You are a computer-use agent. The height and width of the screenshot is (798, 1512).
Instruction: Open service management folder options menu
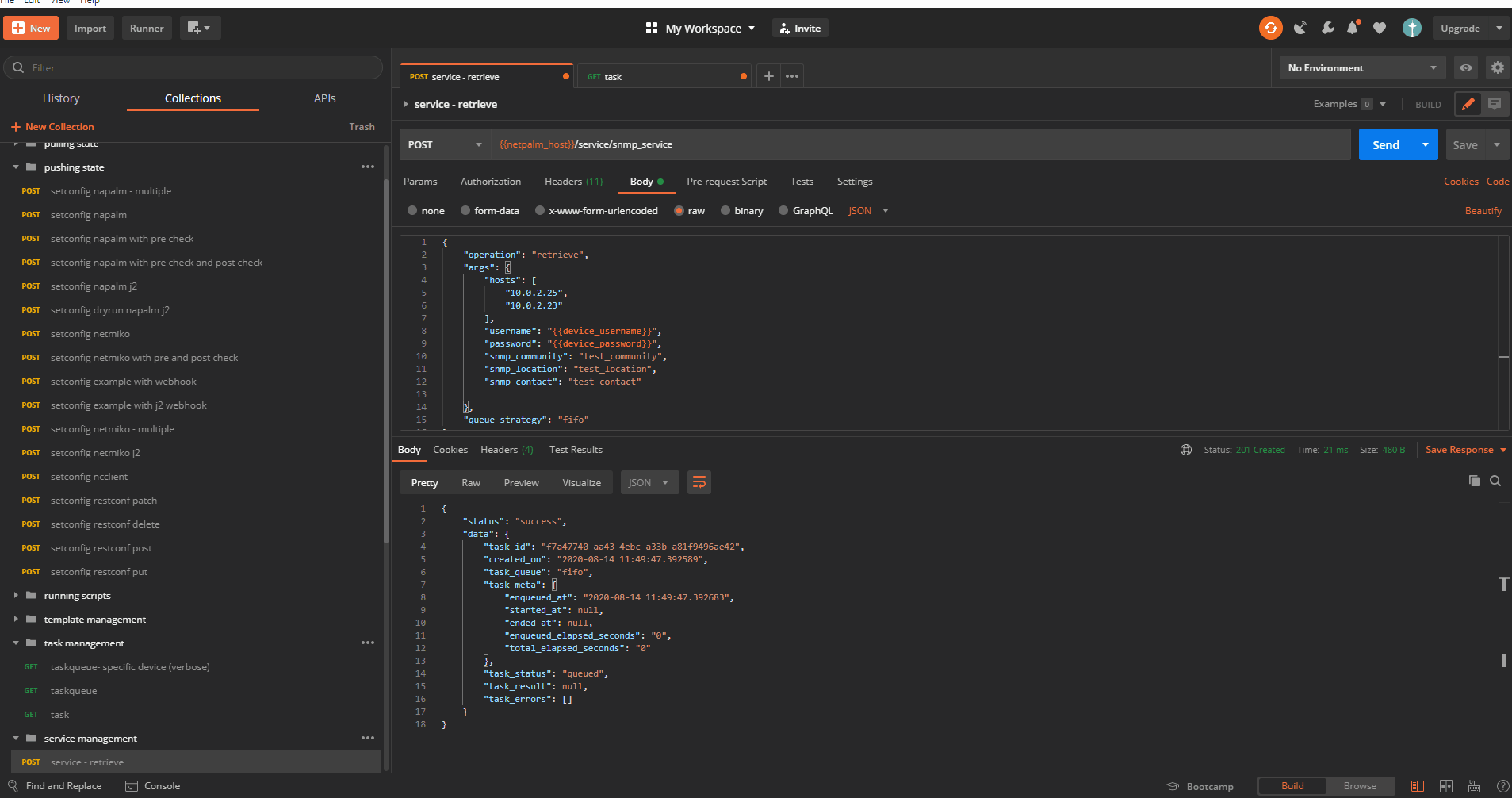368,738
